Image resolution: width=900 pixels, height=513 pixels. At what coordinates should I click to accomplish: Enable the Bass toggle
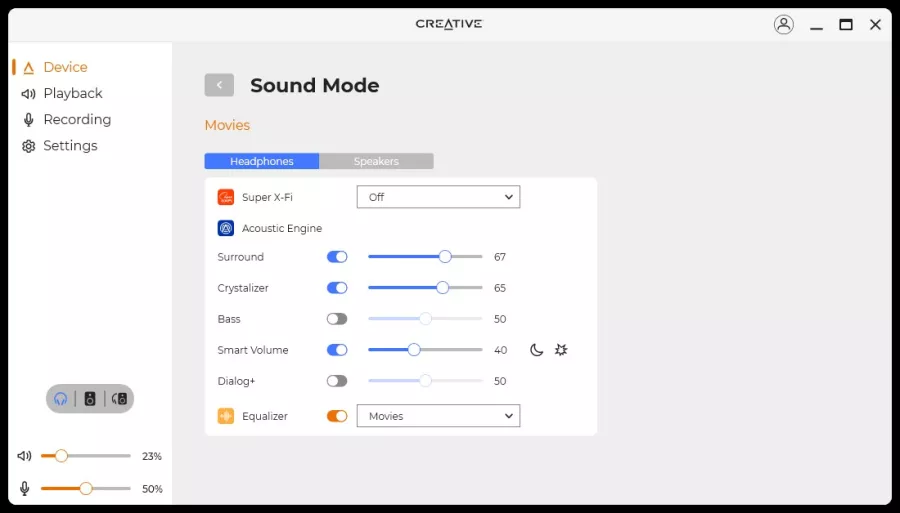tap(337, 318)
